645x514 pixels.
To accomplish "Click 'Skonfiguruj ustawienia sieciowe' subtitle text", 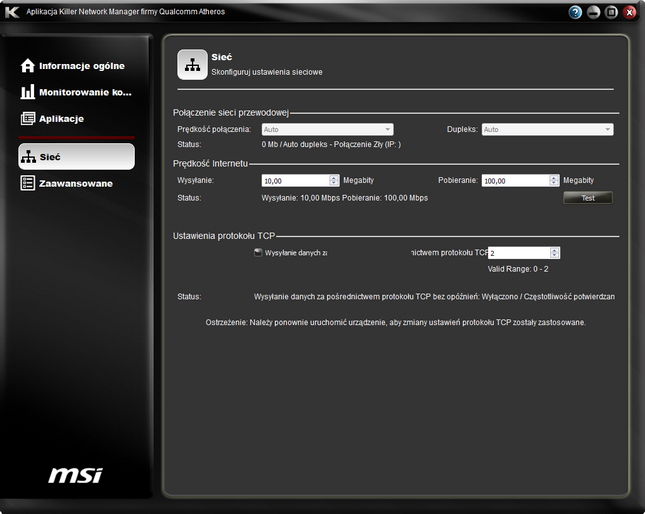I will 267,72.
